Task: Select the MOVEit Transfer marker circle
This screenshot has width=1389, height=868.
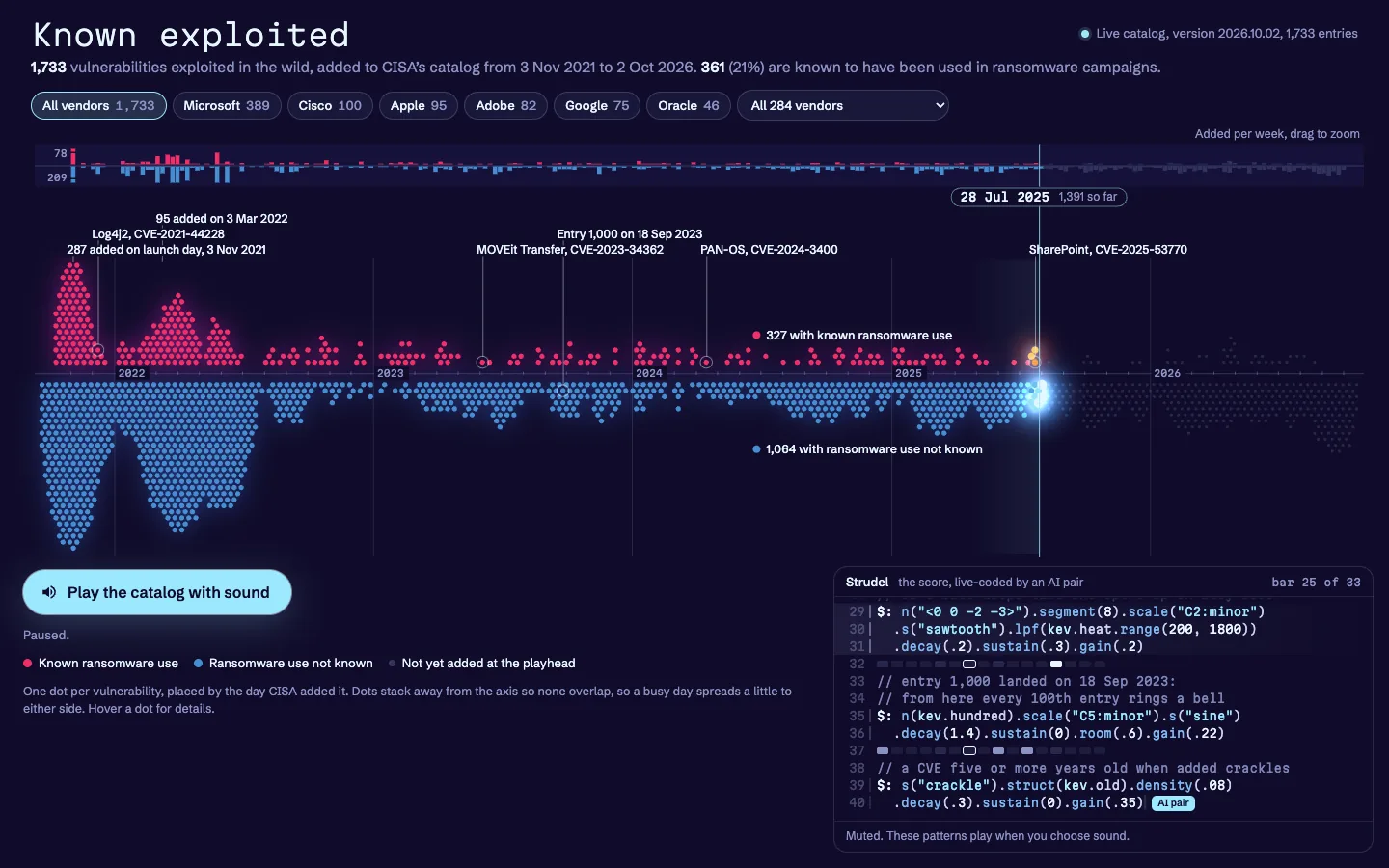Action: 483,363
